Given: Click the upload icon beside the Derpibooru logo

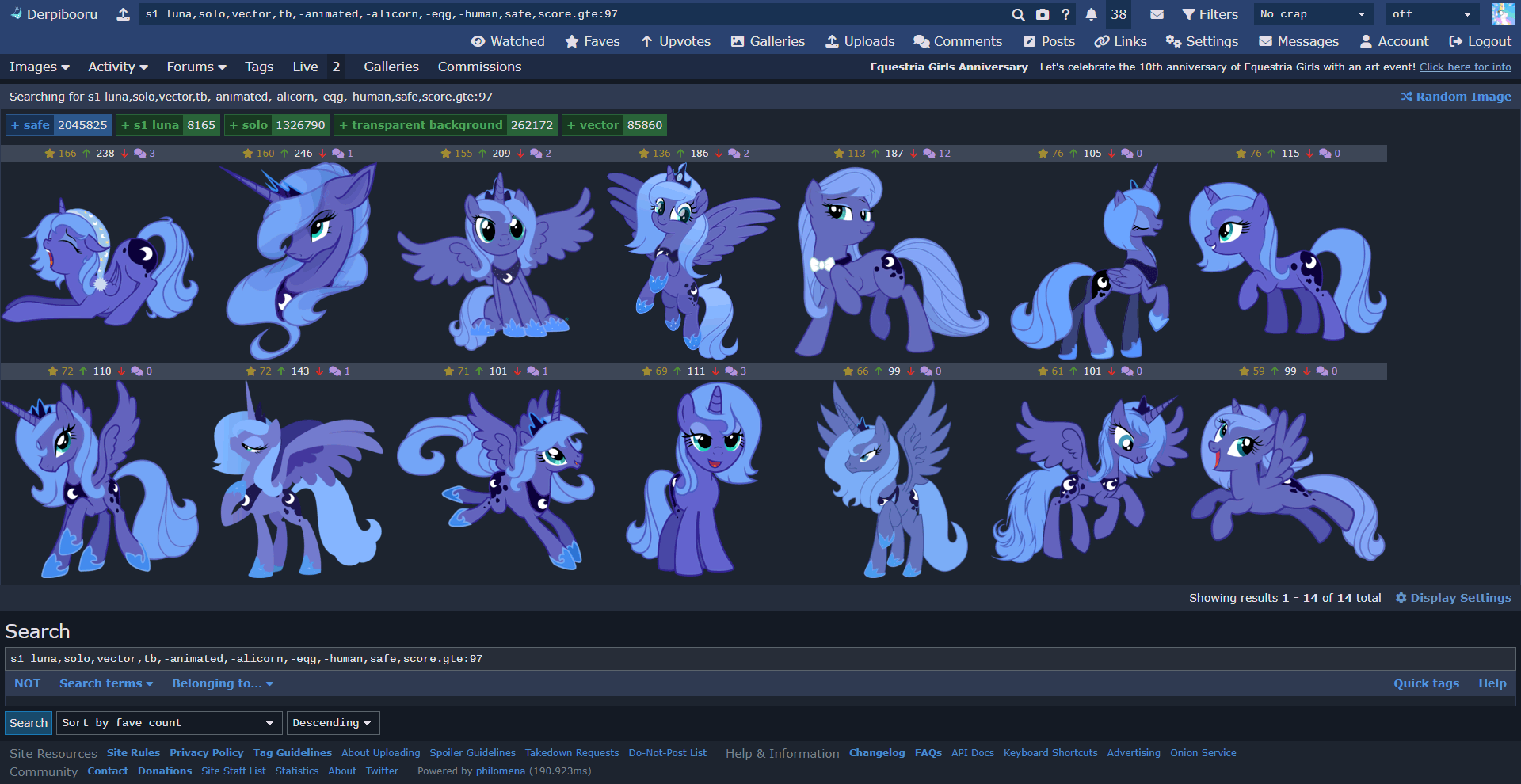Looking at the screenshot, I should [123, 14].
